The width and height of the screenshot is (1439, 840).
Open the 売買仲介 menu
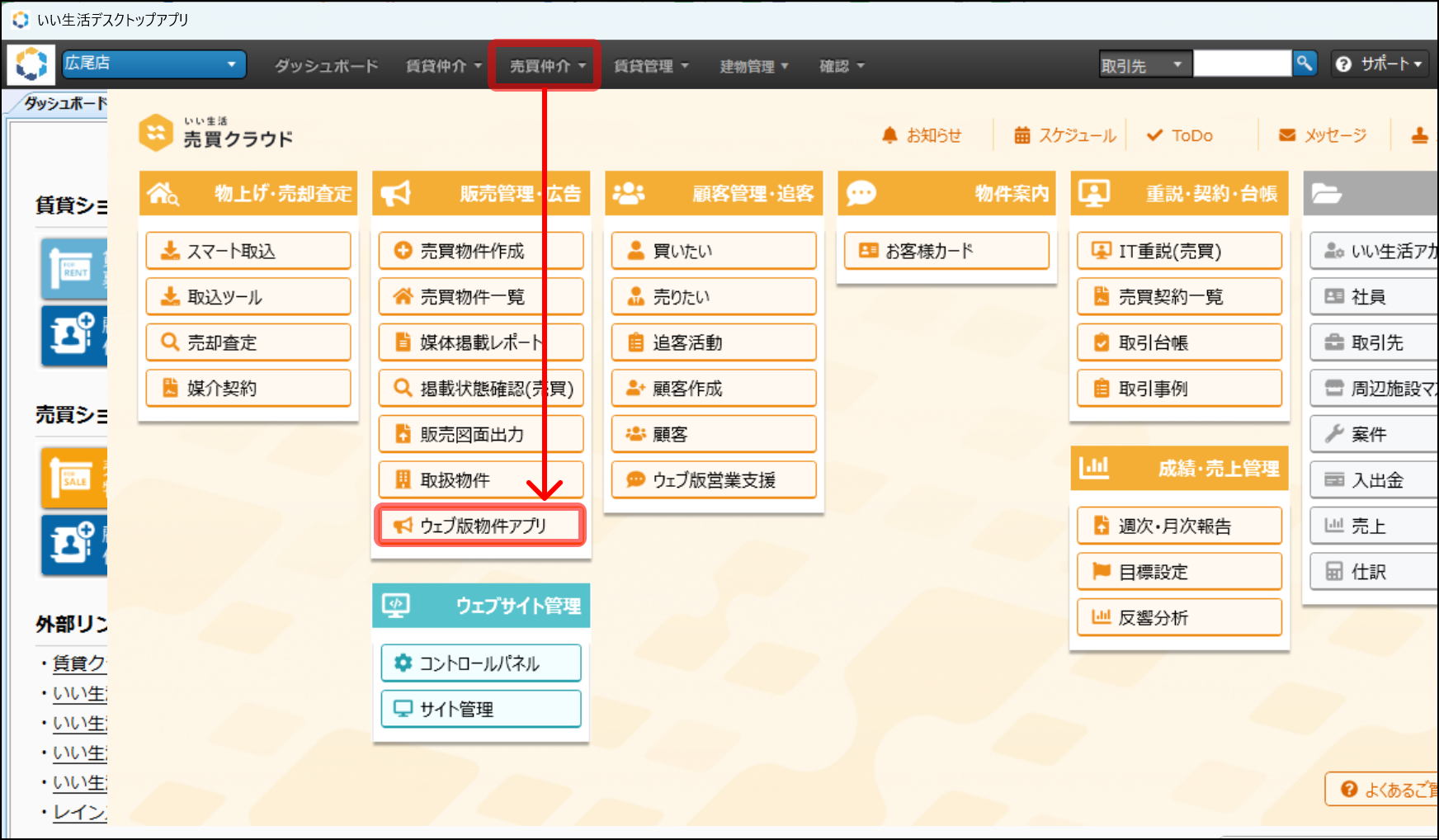point(547,66)
